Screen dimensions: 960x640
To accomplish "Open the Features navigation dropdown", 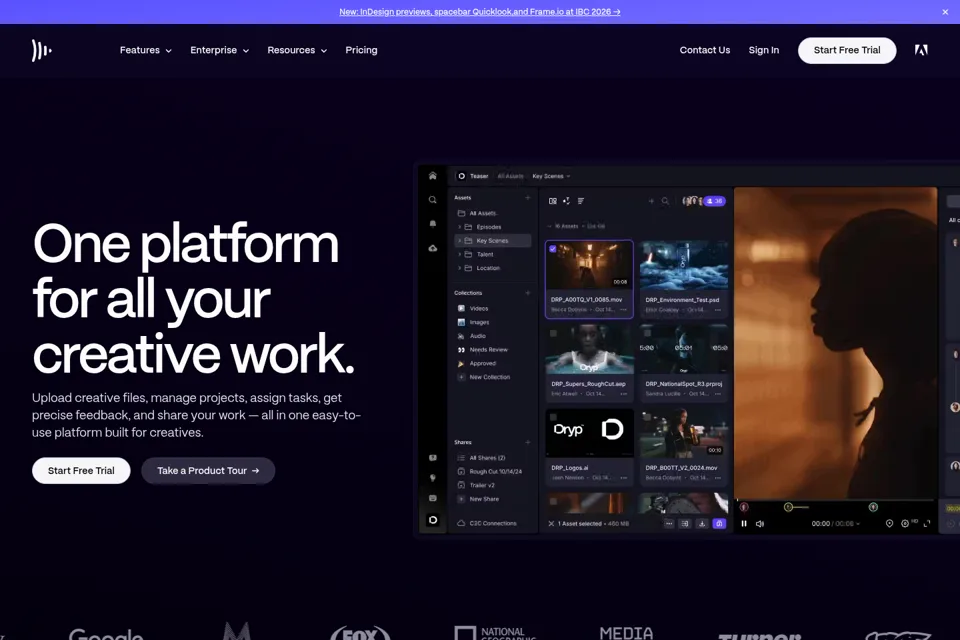I will [x=146, y=50].
